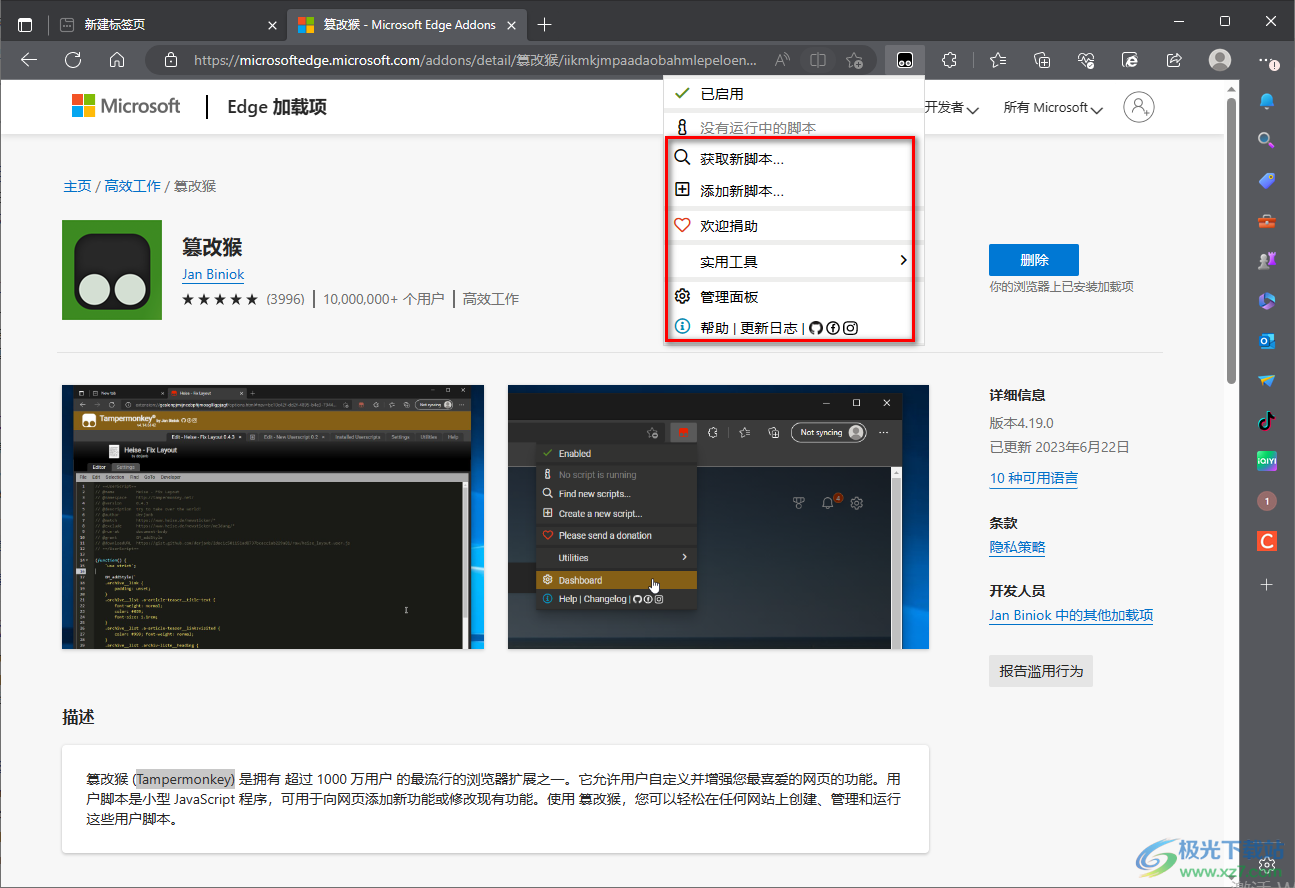Add a new sidebar app with plus
1295x888 pixels.
pyautogui.click(x=1267, y=584)
